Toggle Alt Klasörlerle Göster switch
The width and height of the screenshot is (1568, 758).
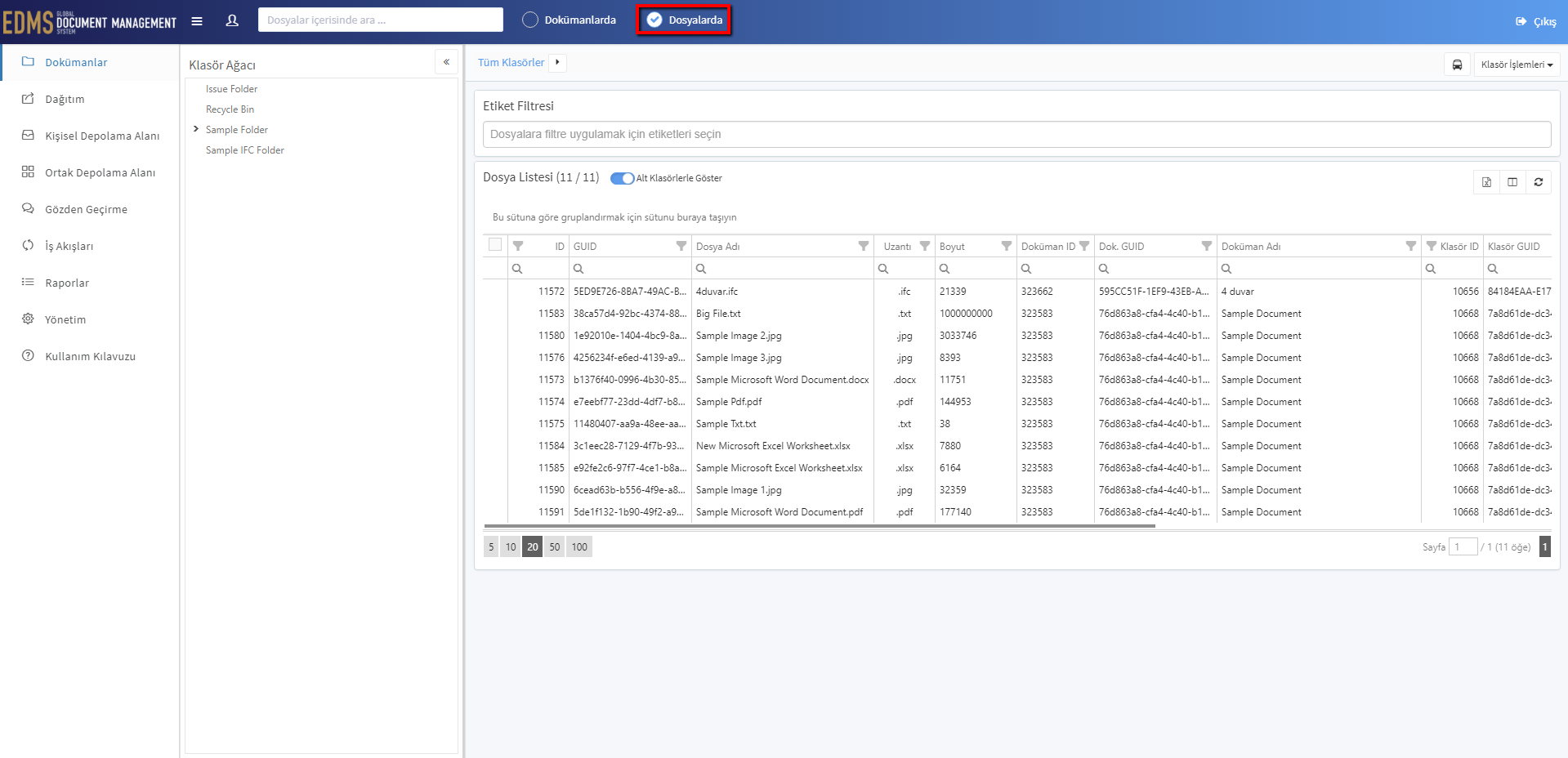[623, 178]
